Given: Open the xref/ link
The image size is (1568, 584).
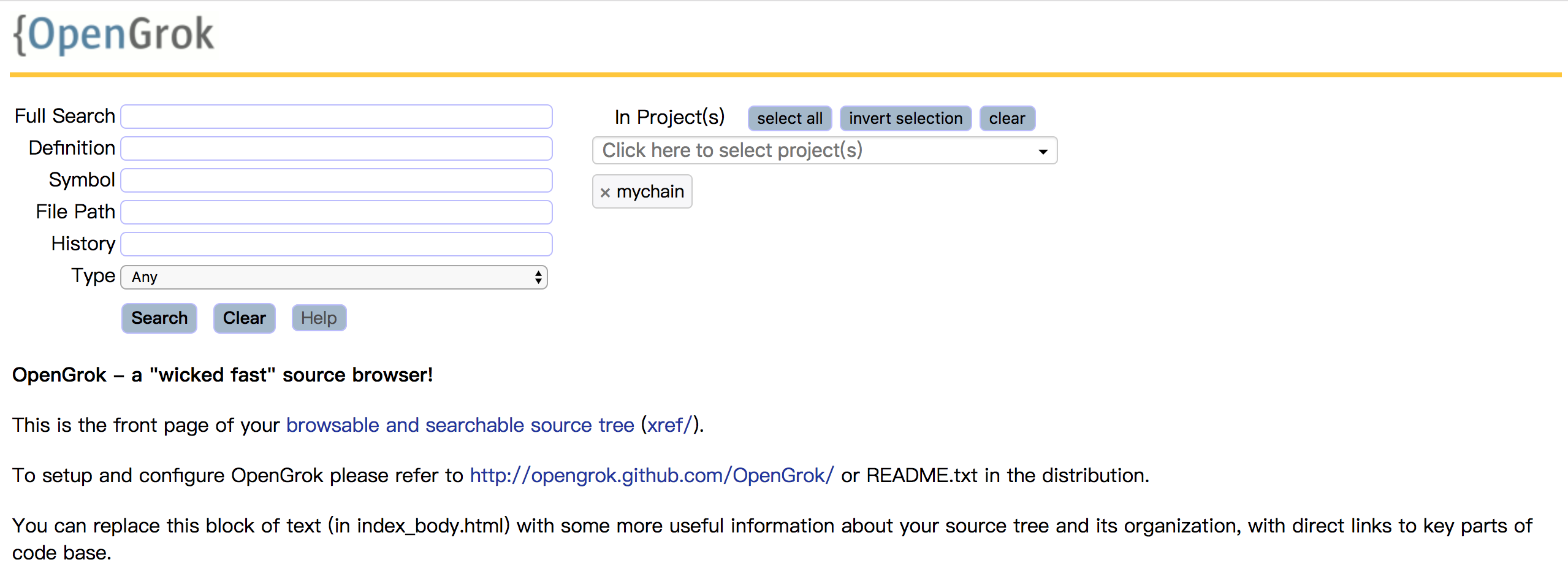Looking at the screenshot, I should point(669,425).
